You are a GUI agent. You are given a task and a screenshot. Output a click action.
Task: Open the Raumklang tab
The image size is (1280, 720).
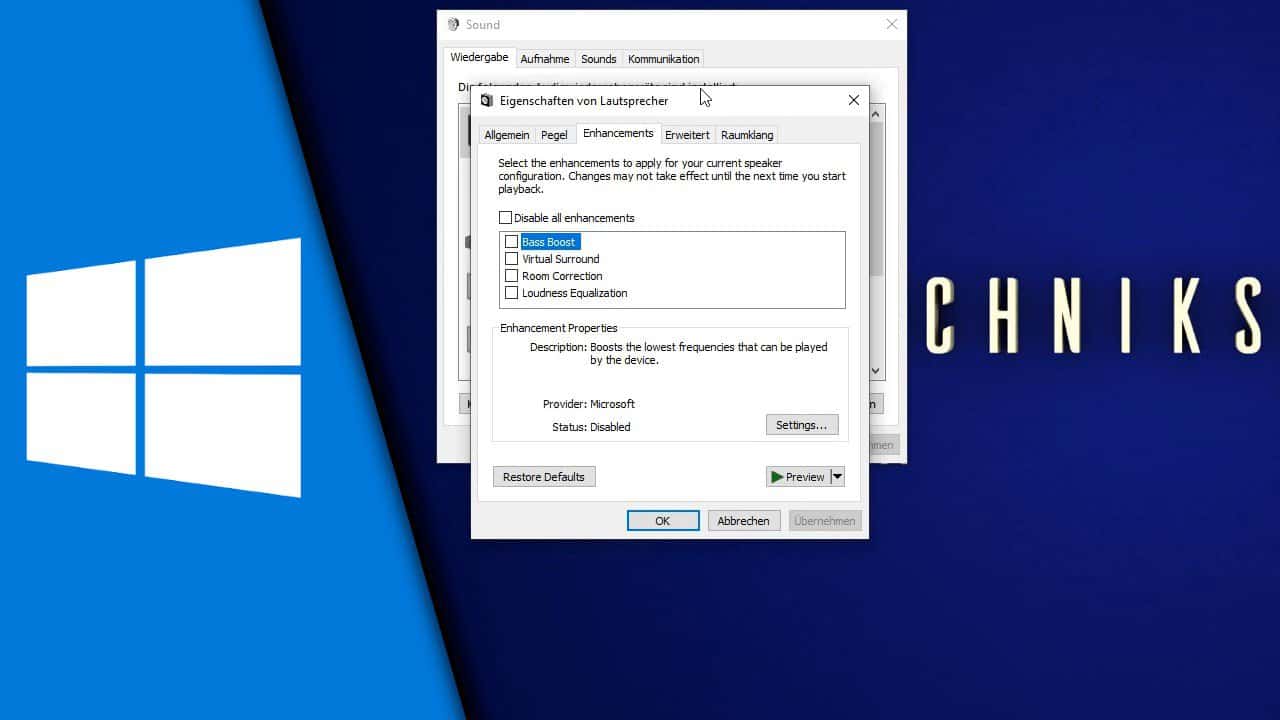pos(747,135)
